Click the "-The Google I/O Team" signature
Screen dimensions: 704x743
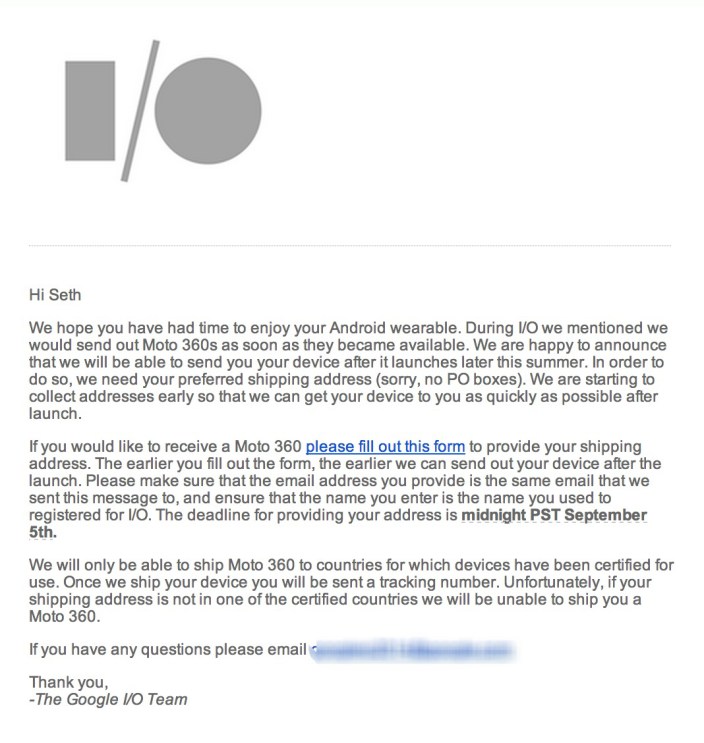coord(108,699)
